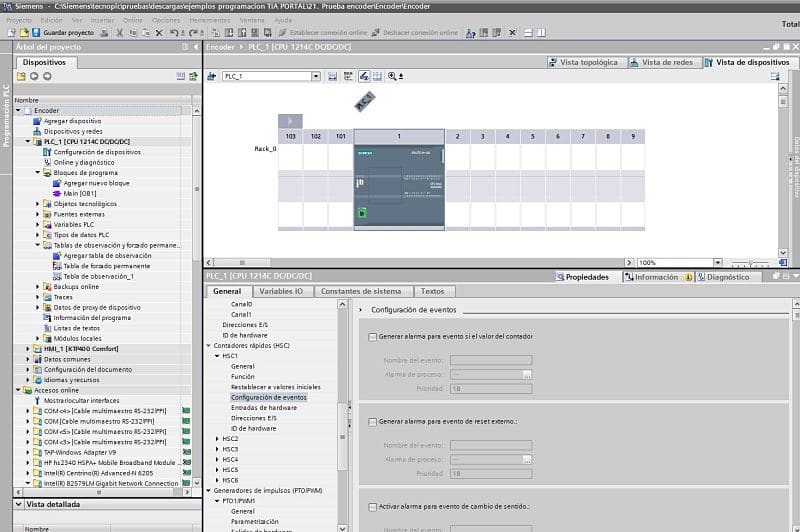Enable alarm for counter value event checkbox
The height and width of the screenshot is (532, 800).
[x=373, y=337]
